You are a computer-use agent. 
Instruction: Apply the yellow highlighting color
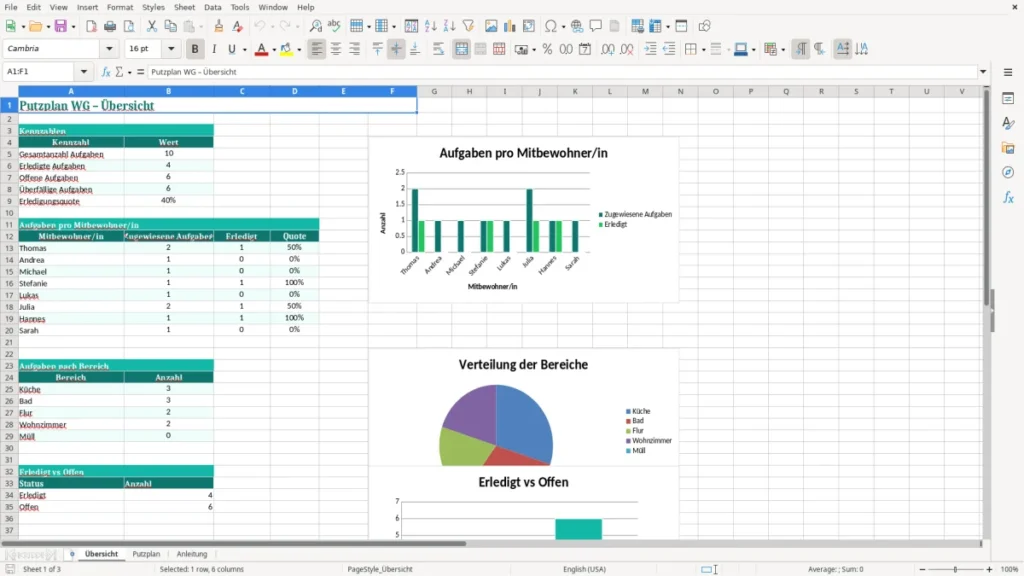(286, 49)
